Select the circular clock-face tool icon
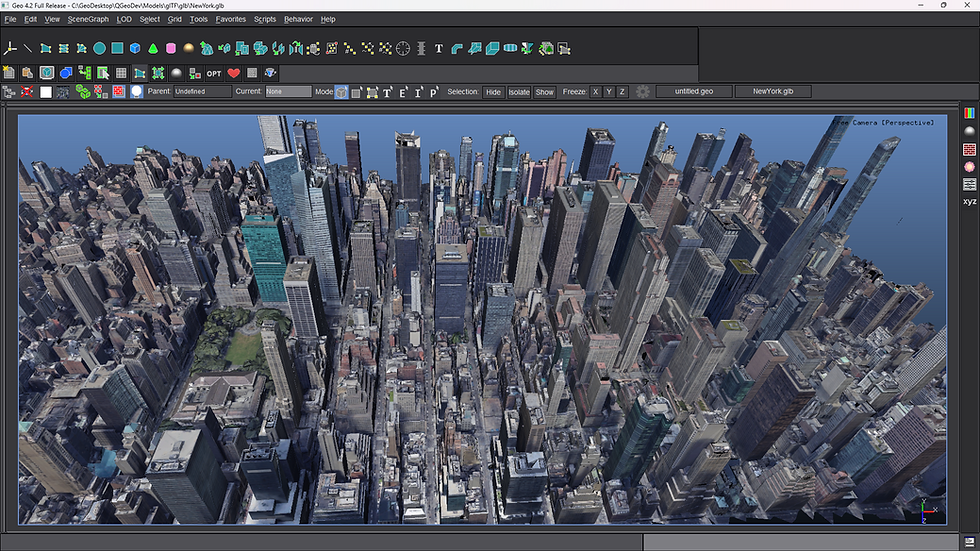The width and height of the screenshot is (980, 551). [403, 48]
